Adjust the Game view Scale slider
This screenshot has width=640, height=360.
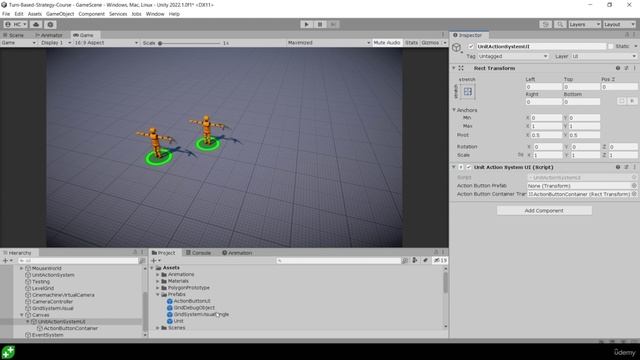(x=190, y=43)
